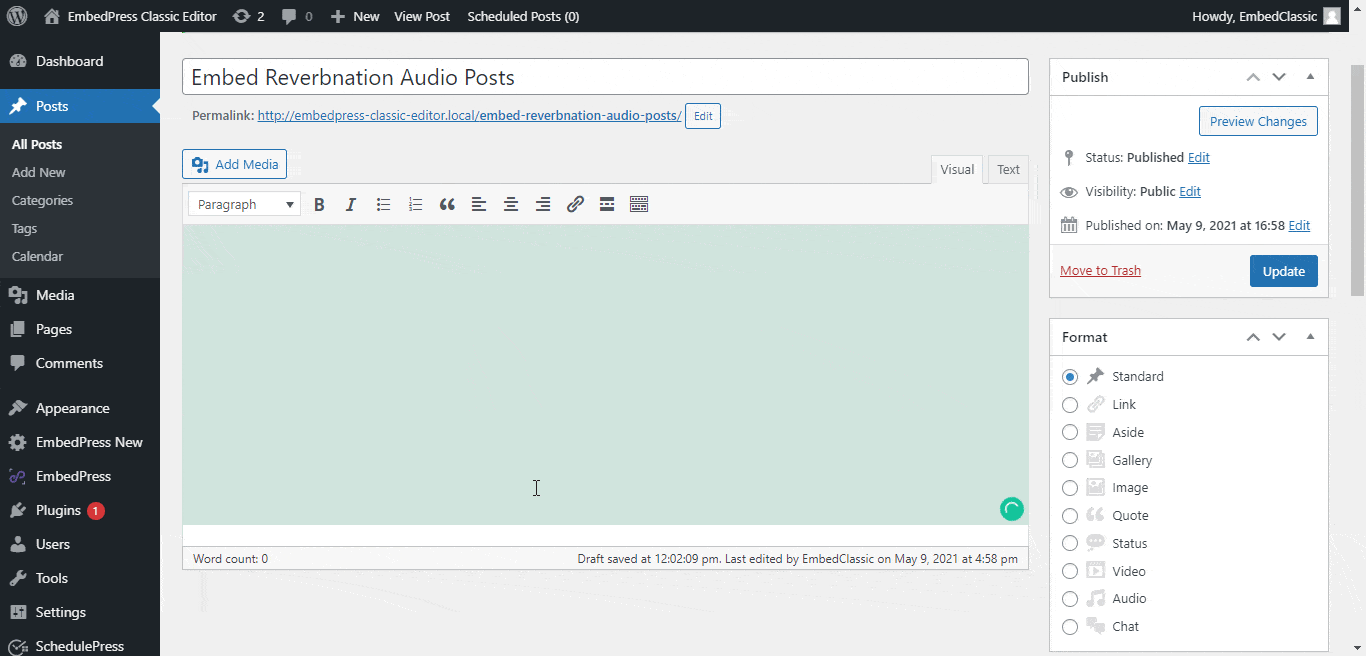Select the Chat post format
The image size is (1366, 656).
pos(1070,627)
